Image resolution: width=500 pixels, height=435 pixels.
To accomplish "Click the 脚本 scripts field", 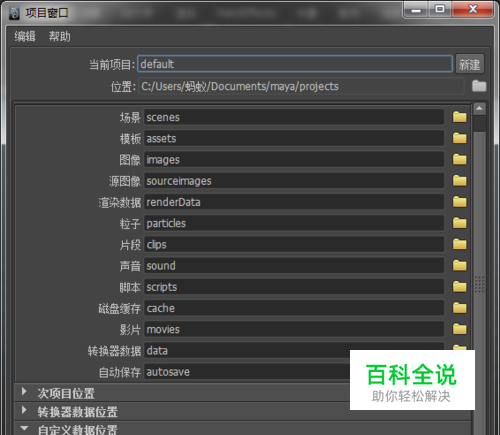I will click(x=294, y=287).
